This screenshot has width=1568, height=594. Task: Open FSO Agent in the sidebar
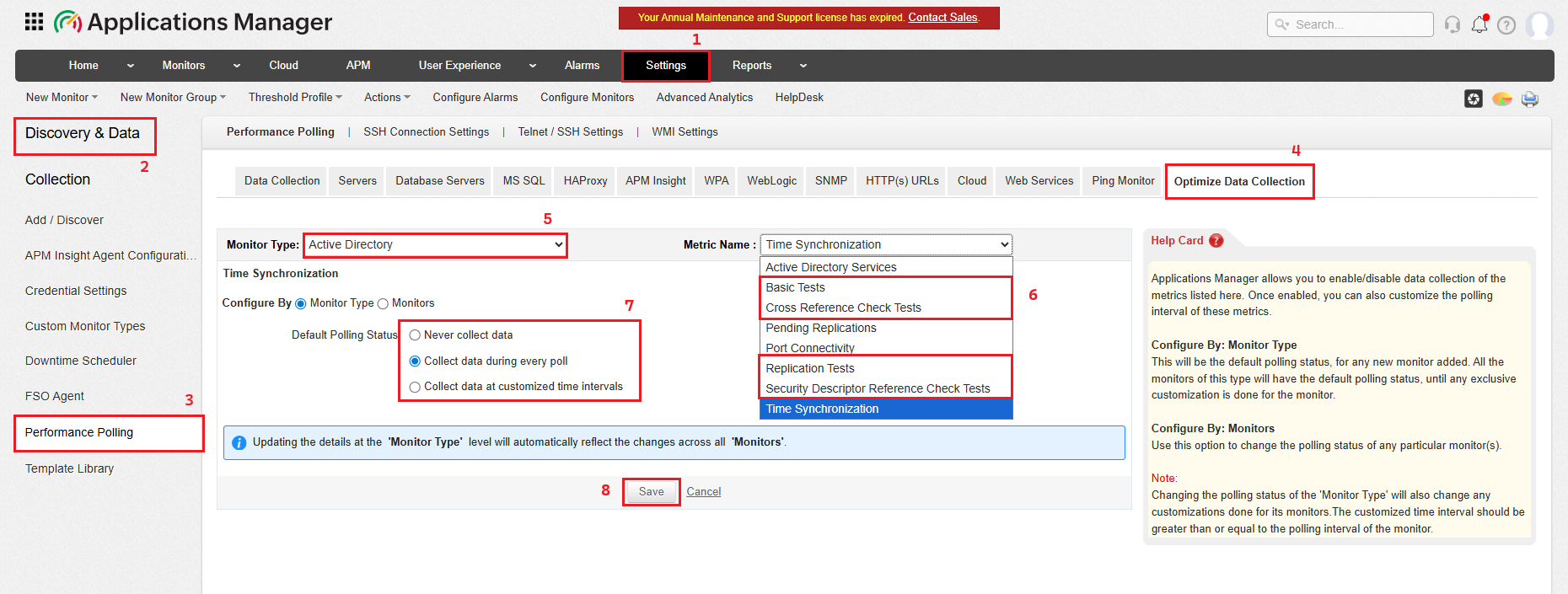point(55,397)
